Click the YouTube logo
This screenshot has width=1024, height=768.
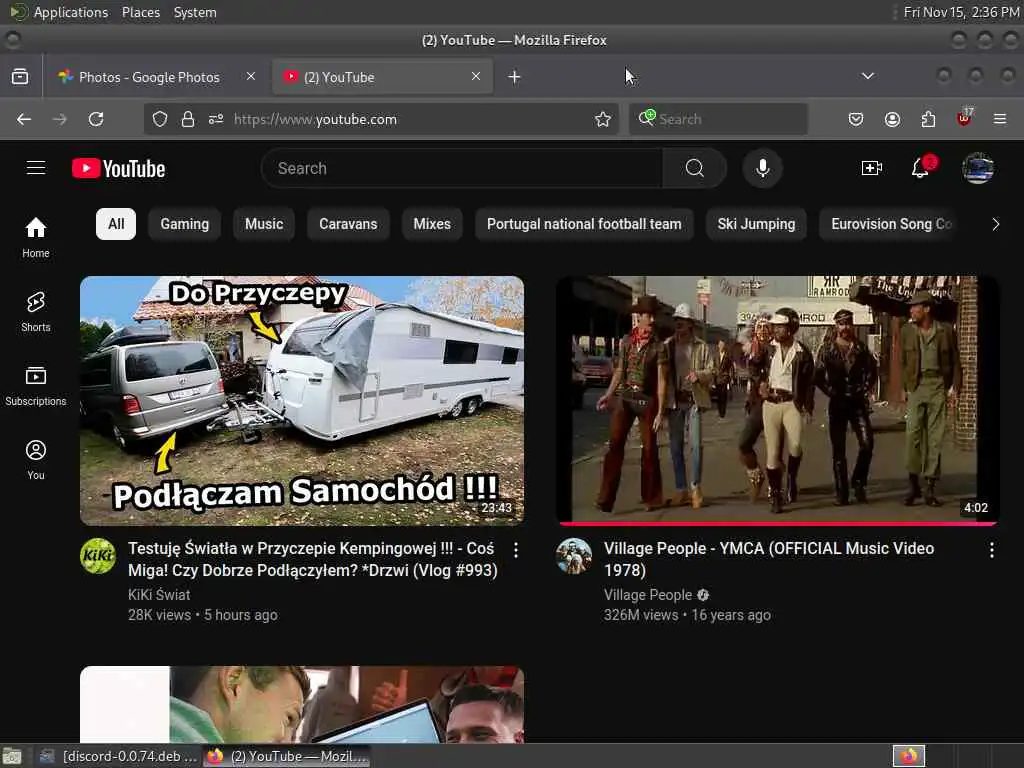[x=118, y=168]
